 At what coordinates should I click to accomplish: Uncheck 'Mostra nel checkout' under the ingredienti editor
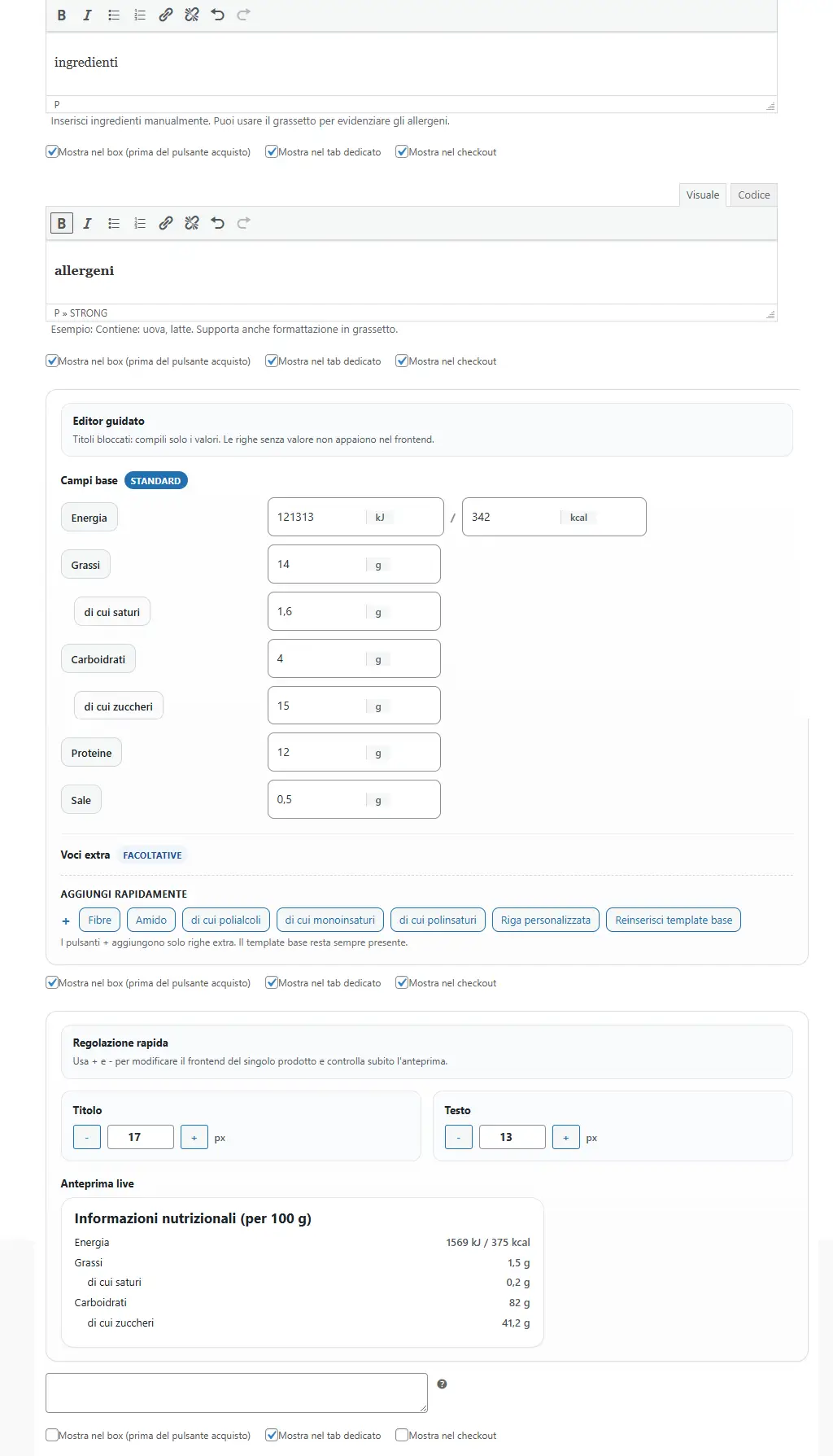(x=402, y=152)
